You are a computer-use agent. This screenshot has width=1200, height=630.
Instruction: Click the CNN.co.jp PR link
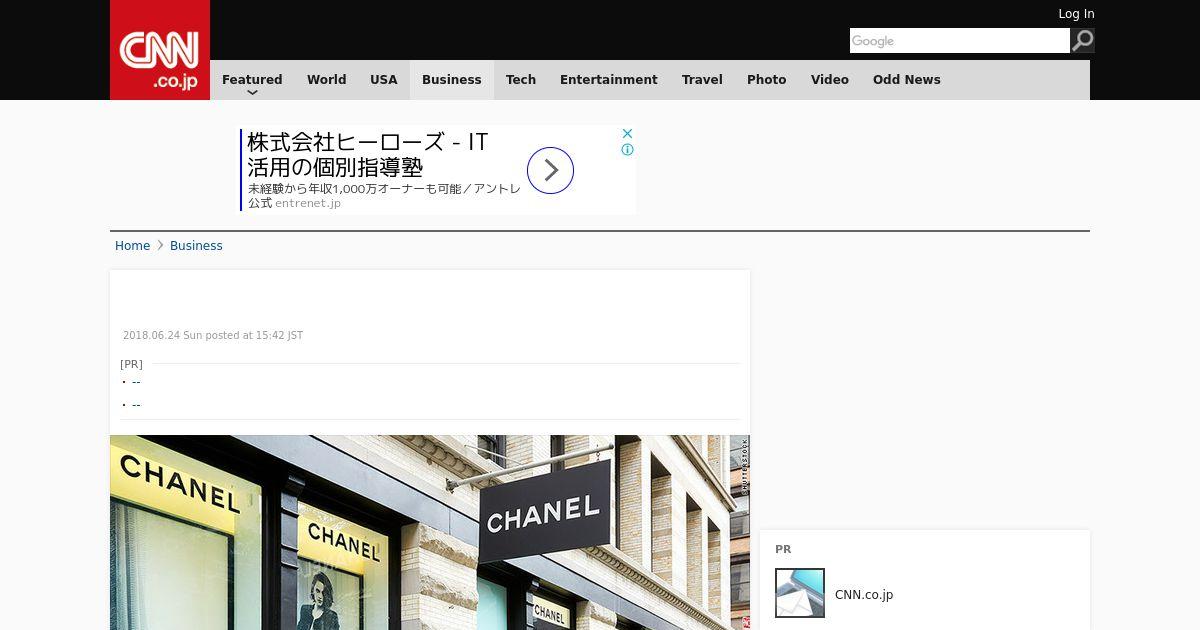point(864,595)
